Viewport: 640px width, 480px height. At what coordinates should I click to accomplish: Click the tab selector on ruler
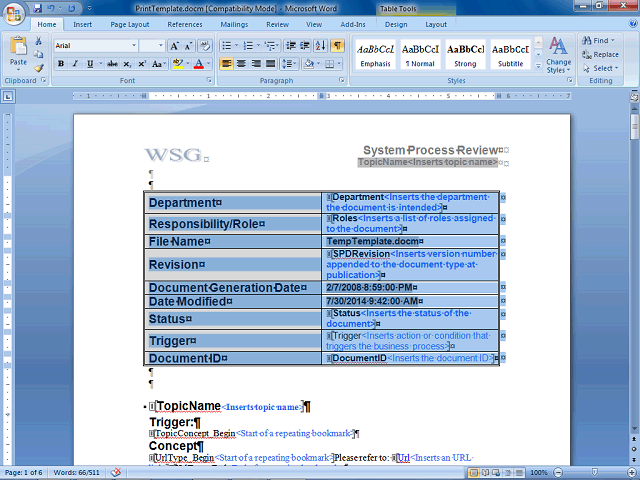tap(8, 97)
